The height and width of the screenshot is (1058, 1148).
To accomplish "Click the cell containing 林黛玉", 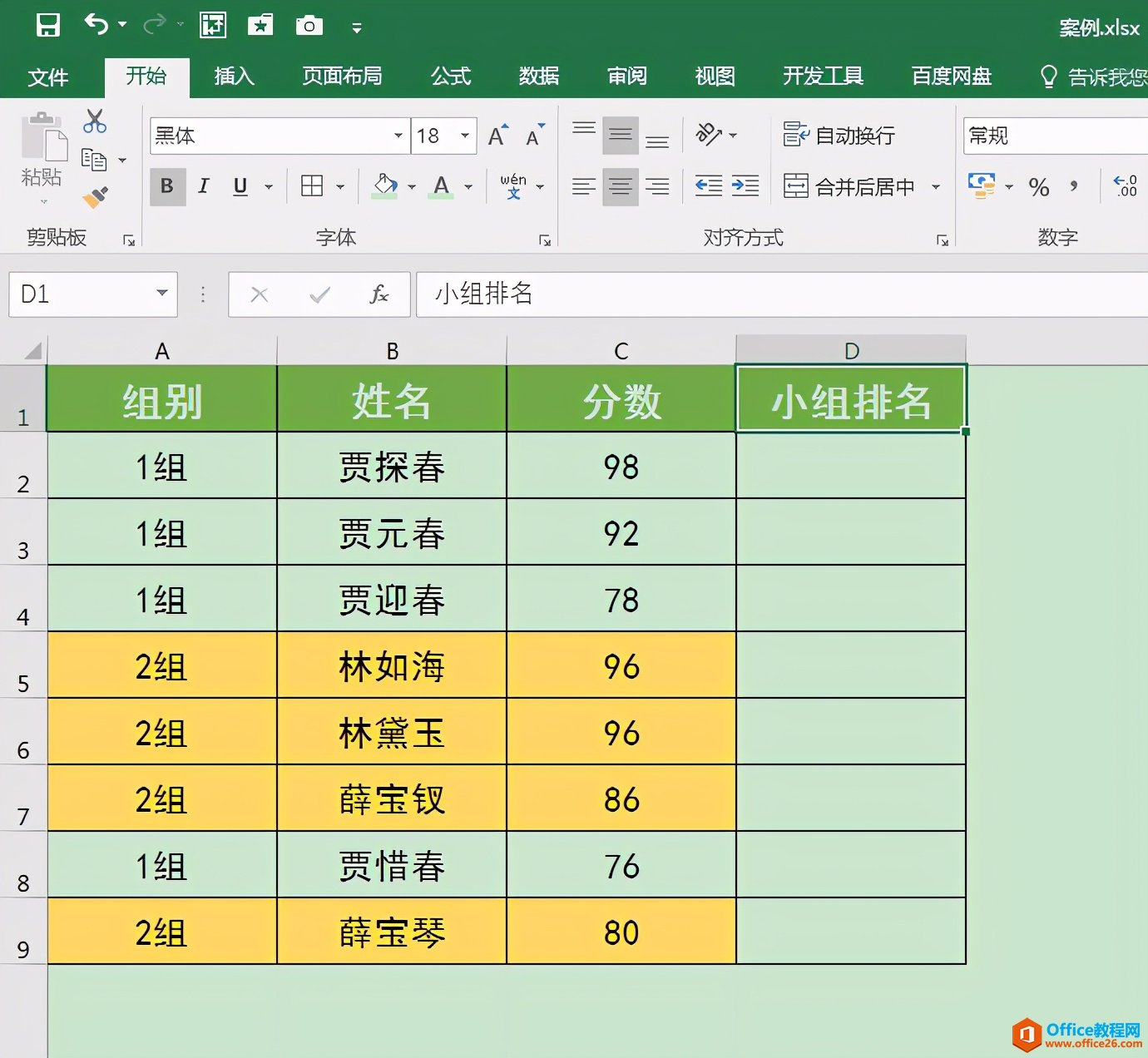I will [x=392, y=732].
